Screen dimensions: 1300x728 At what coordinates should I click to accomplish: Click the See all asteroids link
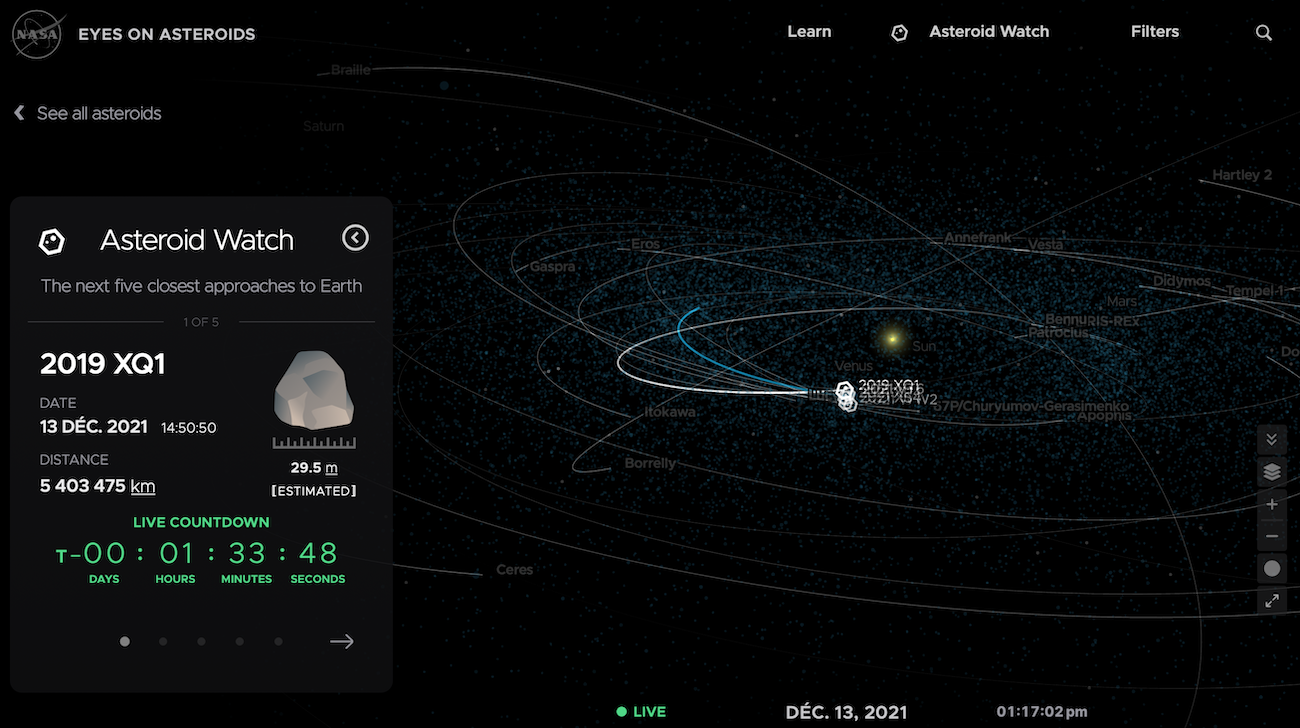(x=99, y=113)
